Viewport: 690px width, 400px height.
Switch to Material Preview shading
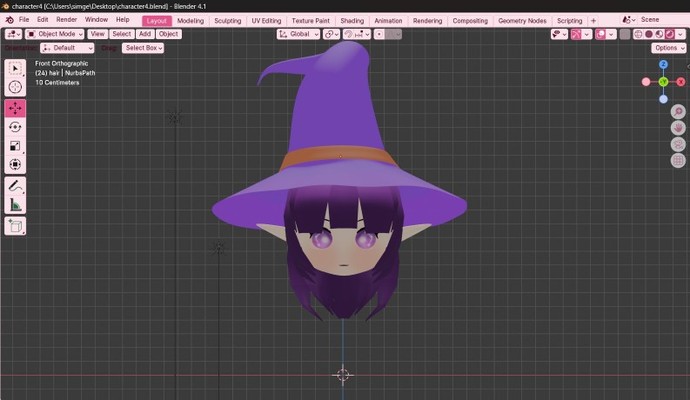(x=659, y=34)
